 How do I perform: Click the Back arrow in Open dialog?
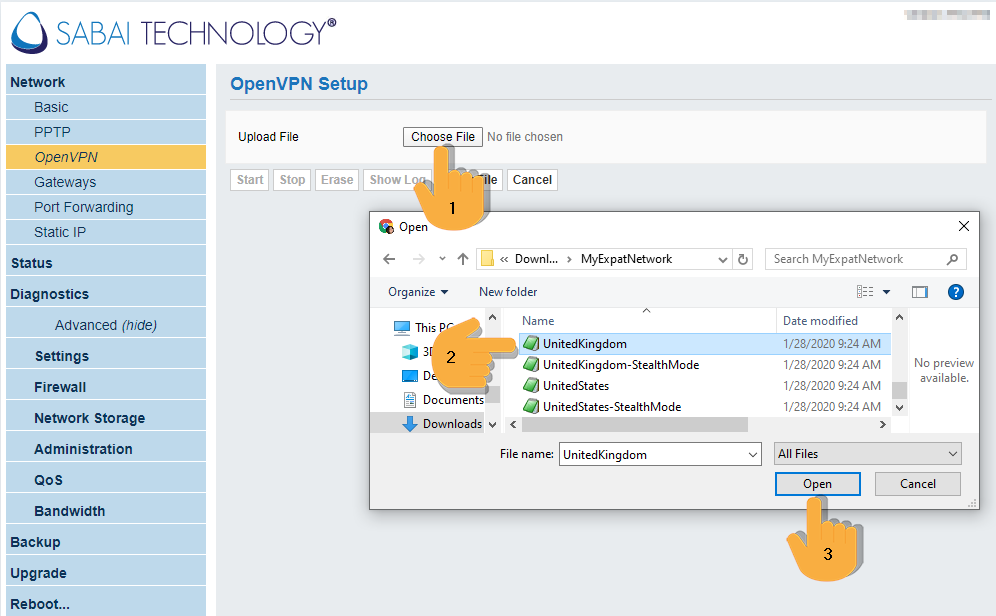[x=390, y=259]
